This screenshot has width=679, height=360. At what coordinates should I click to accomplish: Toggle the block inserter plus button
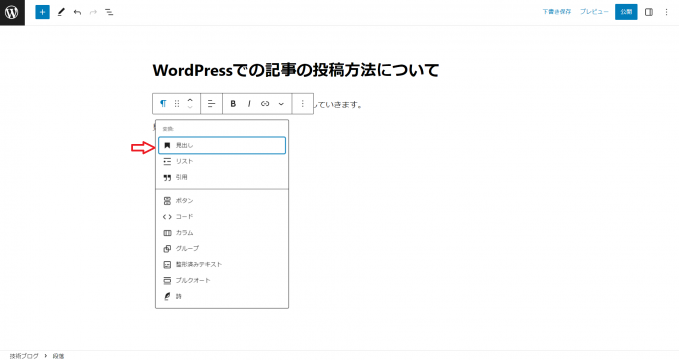[42, 12]
